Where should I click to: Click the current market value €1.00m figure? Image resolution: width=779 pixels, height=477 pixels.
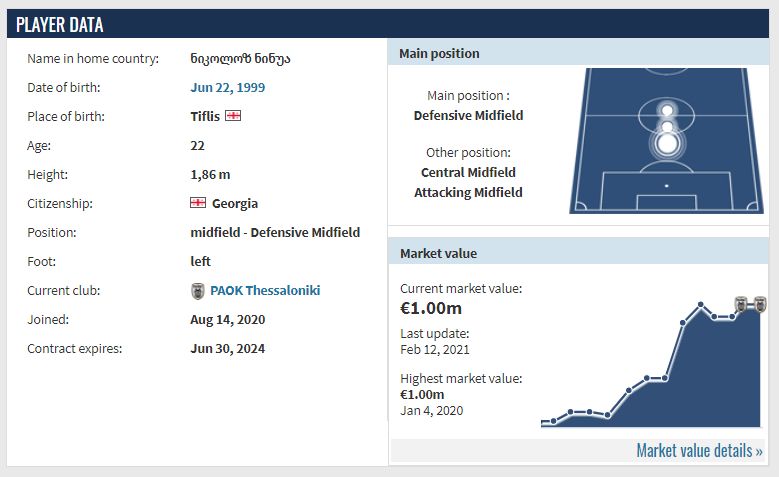pyautogui.click(x=431, y=308)
